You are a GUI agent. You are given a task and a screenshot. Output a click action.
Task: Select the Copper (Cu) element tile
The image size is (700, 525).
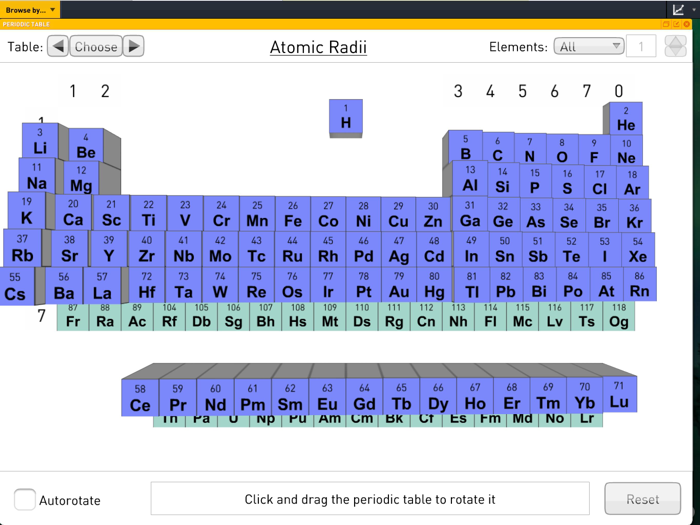click(398, 214)
